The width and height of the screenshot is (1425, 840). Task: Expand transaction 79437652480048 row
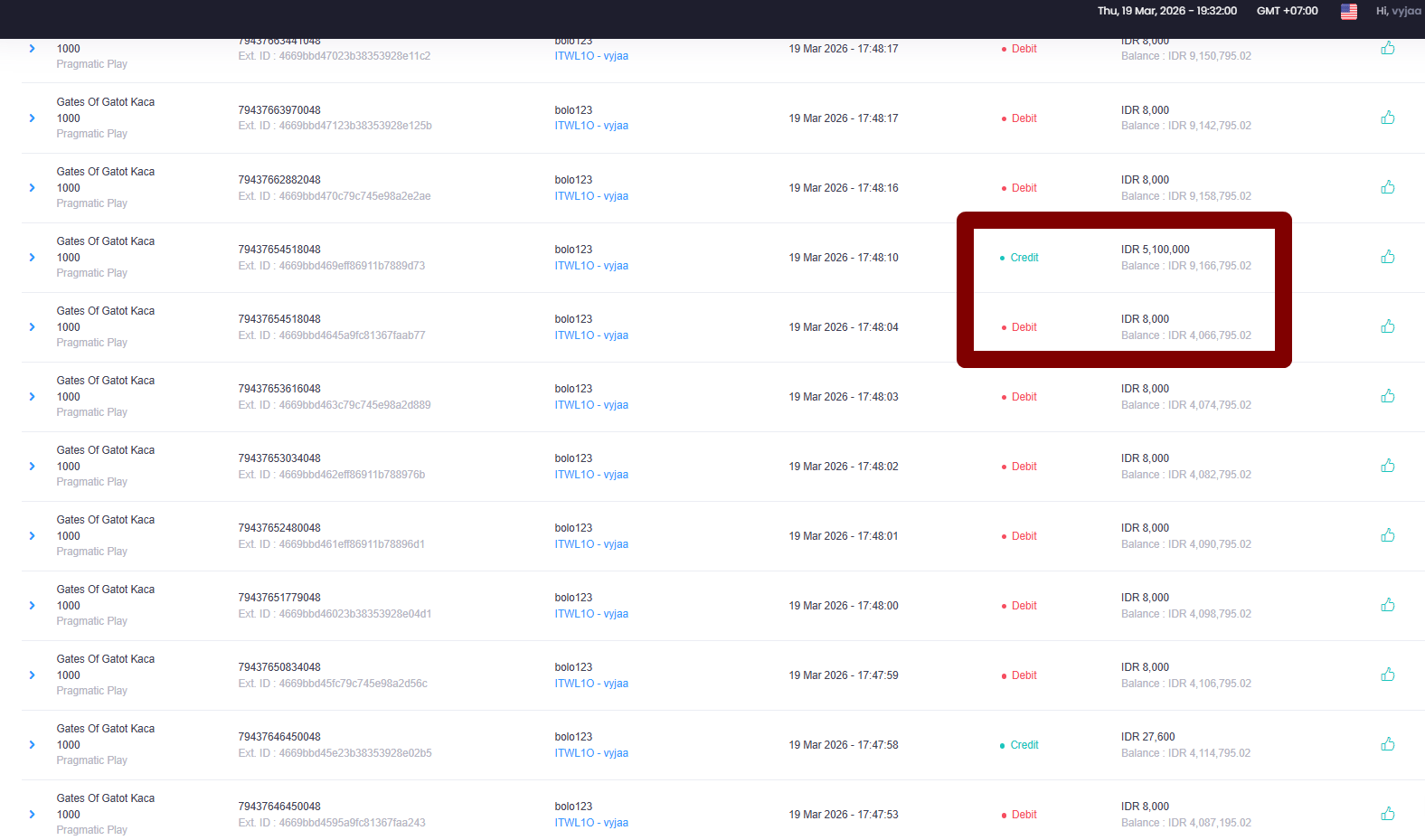tap(33, 536)
